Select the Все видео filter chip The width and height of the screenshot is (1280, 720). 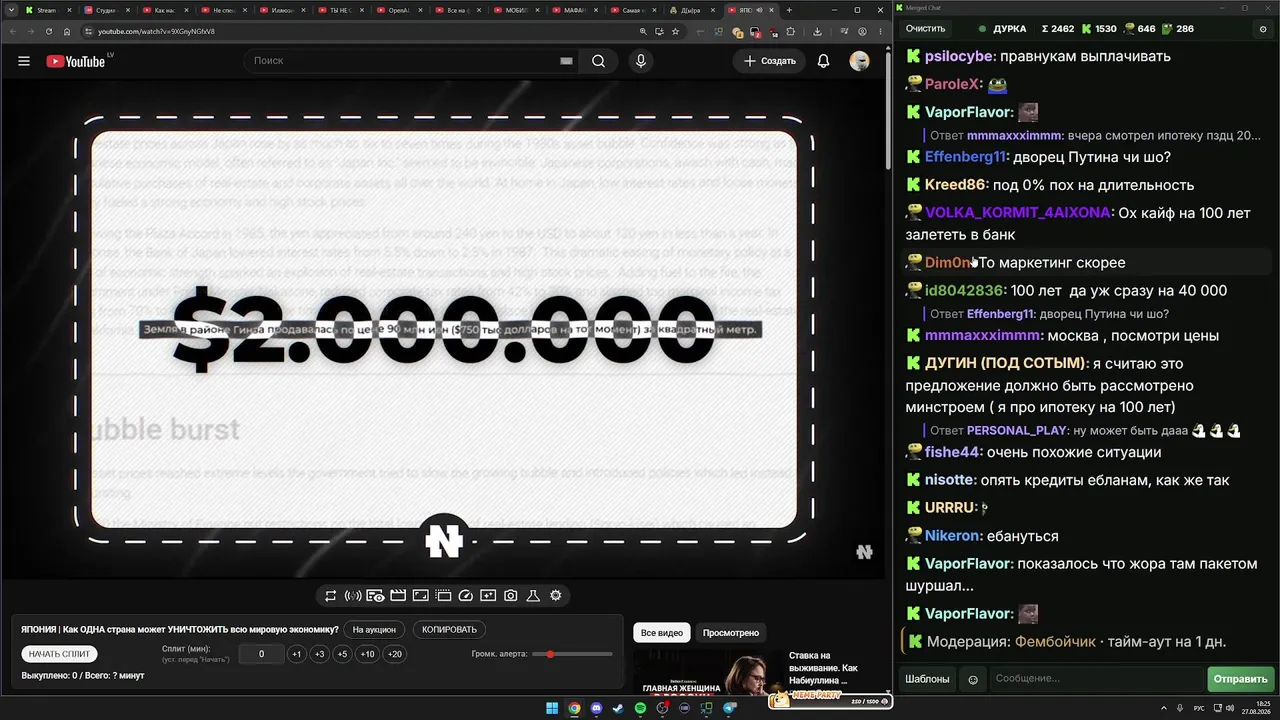662,633
